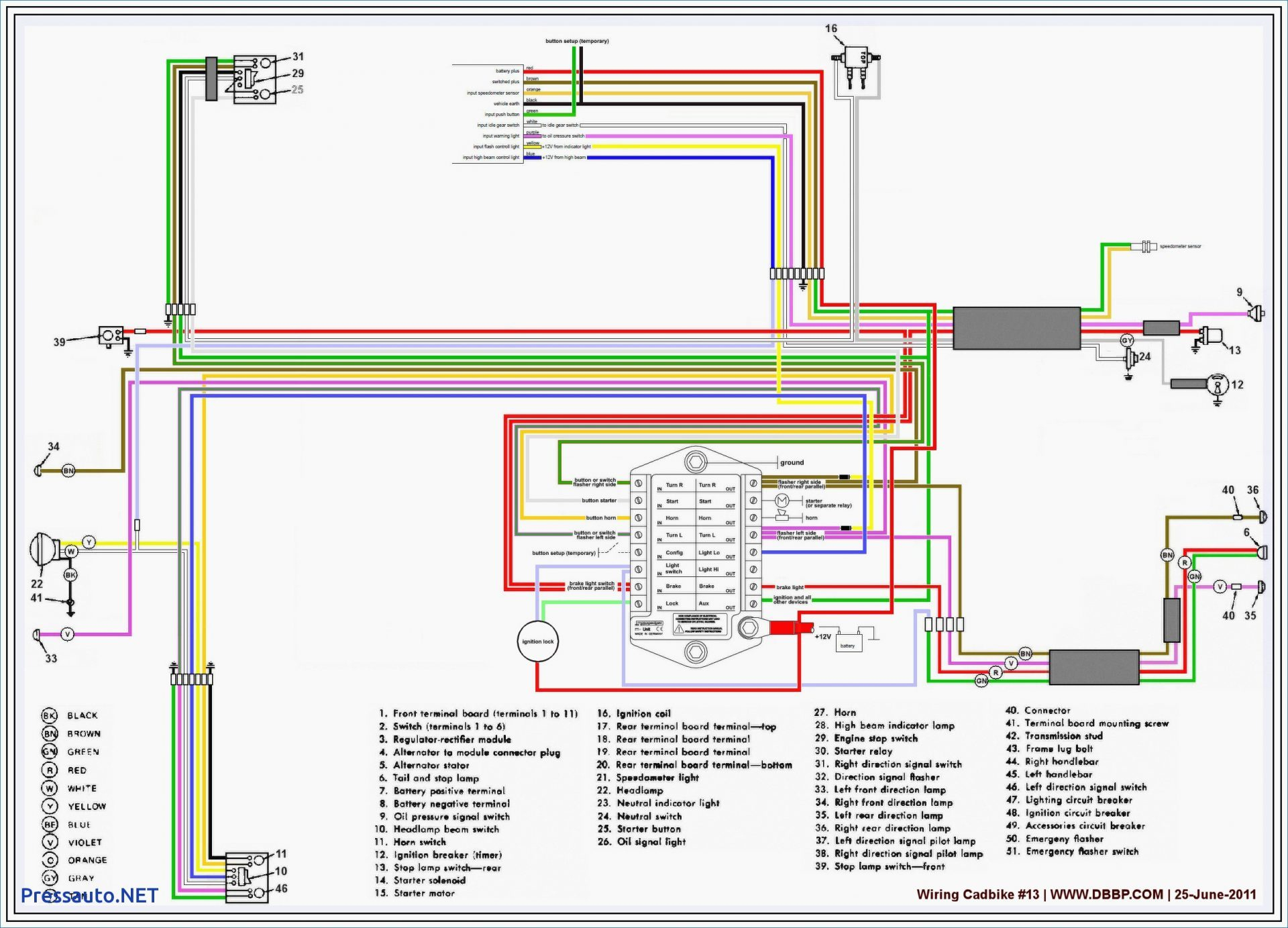Click the left front direction lamp numbered 33

(x=37, y=635)
